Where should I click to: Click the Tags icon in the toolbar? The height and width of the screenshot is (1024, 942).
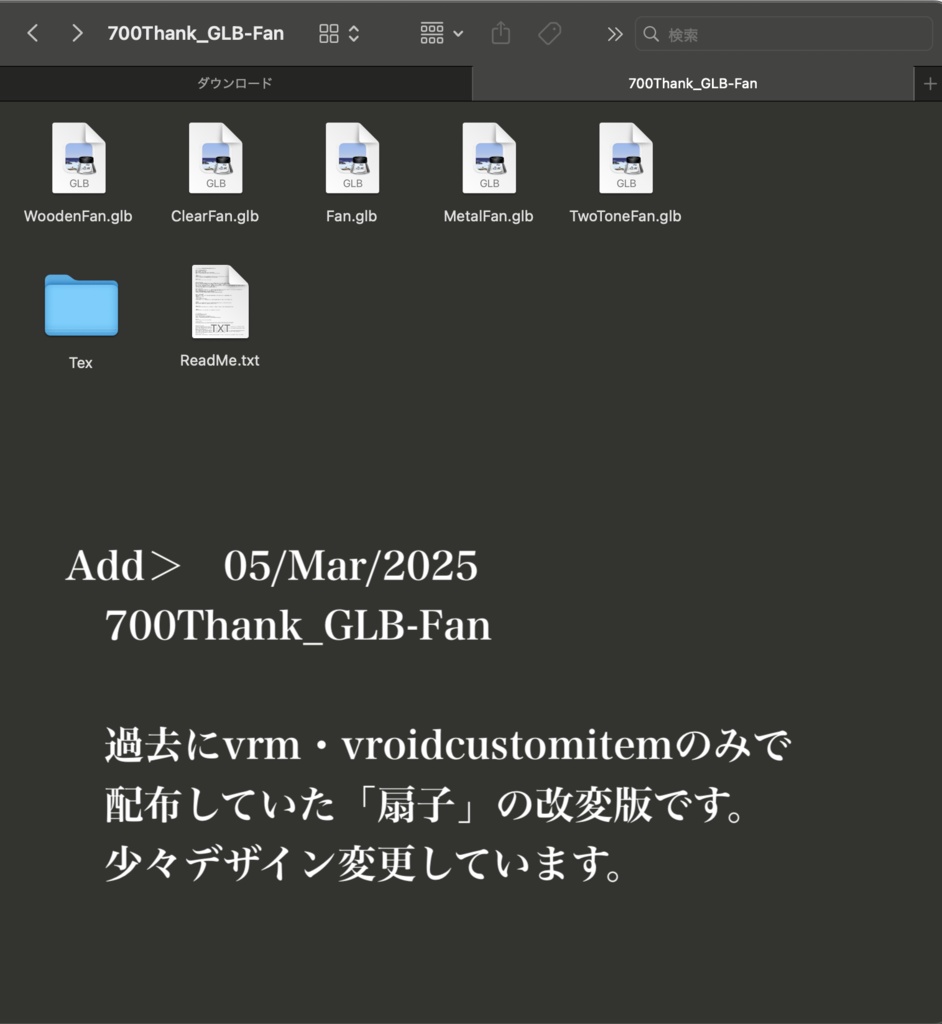point(548,33)
